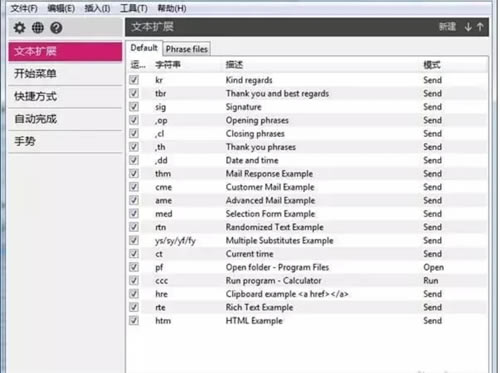Toggle the pf Open folder checkbox
Screen dimensions: 500x373
click(x=134, y=267)
